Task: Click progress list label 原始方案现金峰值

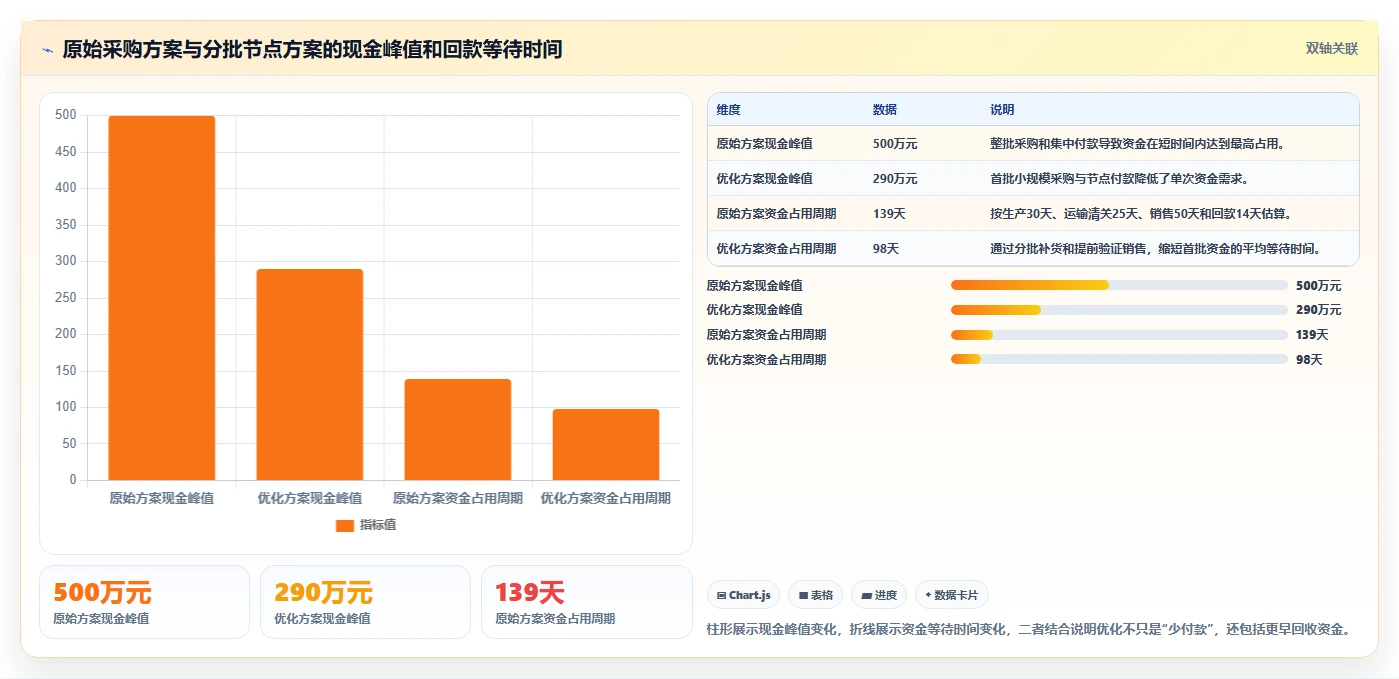Action: [755, 286]
